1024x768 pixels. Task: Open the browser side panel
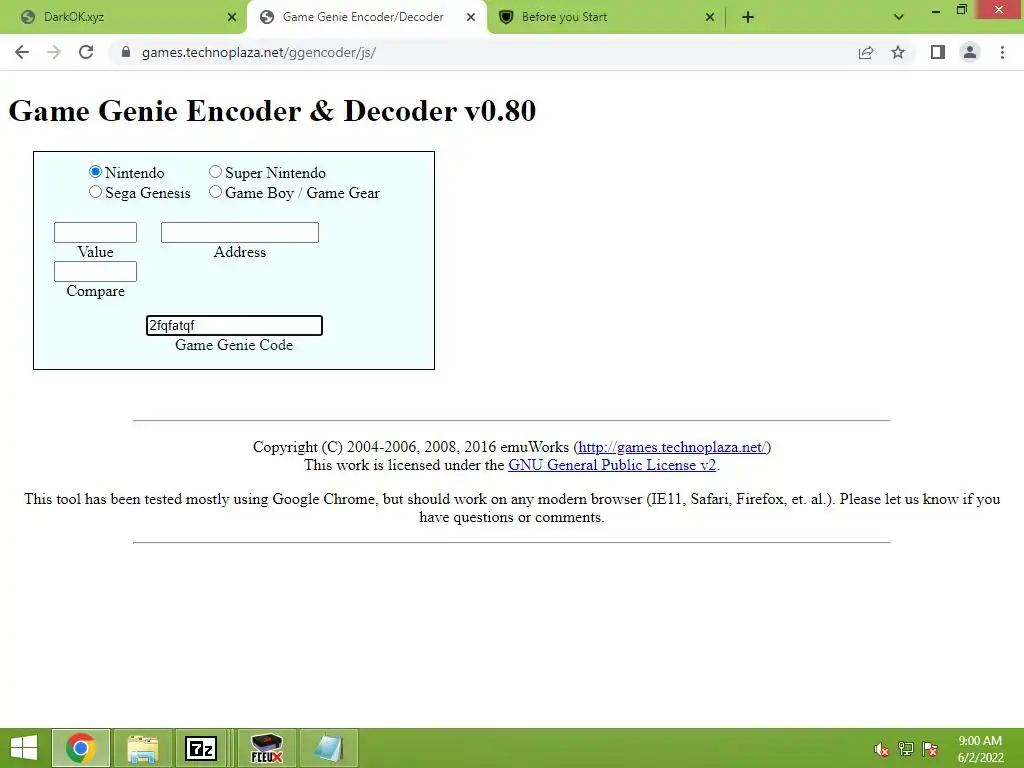click(938, 52)
